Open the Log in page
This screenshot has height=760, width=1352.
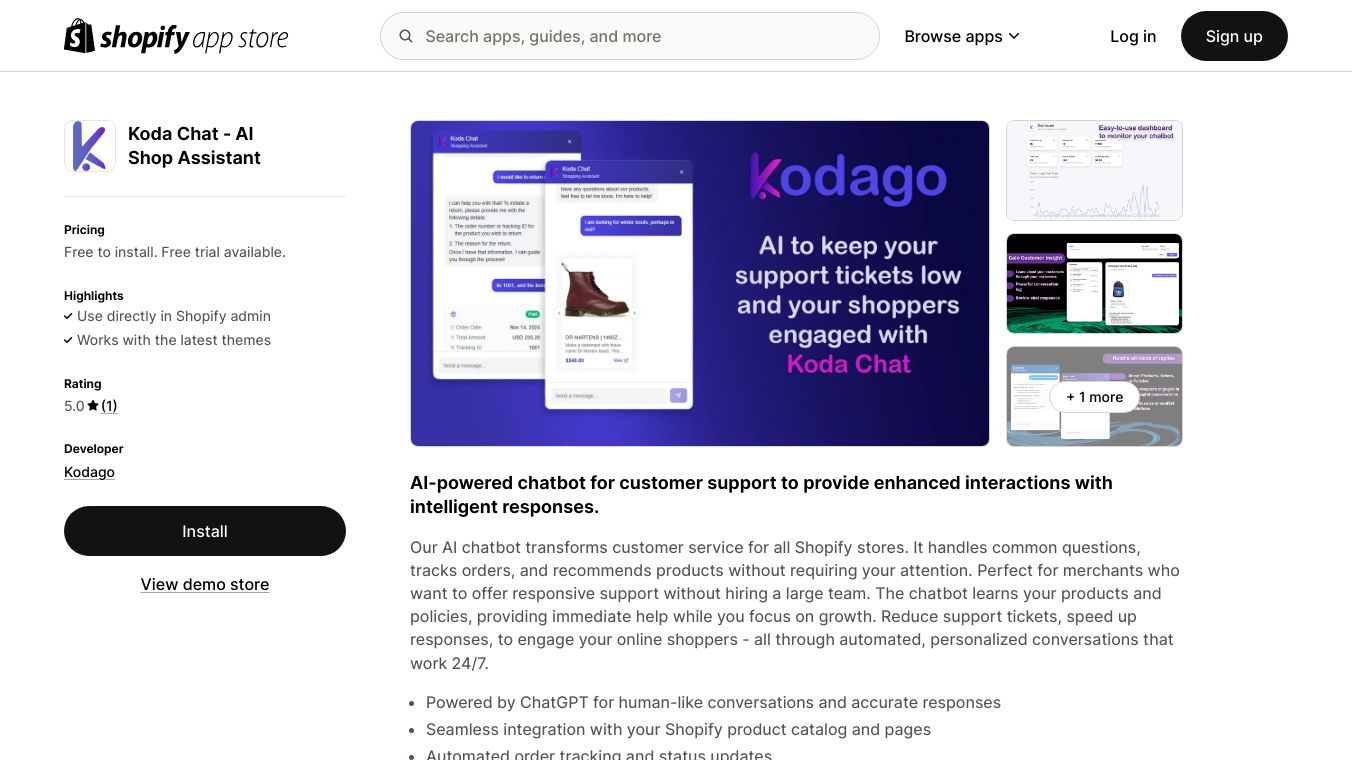pos(1133,36)
